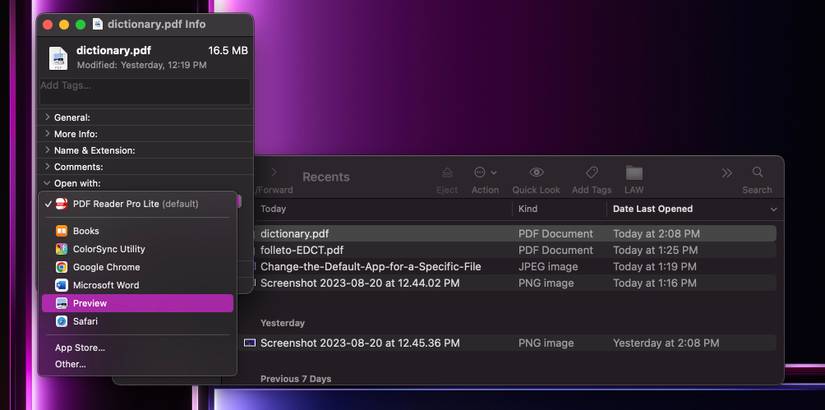Expand the More Info section
Image resolution: width=825 pixels, height=410 pixels.
click(x=47, y=134)
